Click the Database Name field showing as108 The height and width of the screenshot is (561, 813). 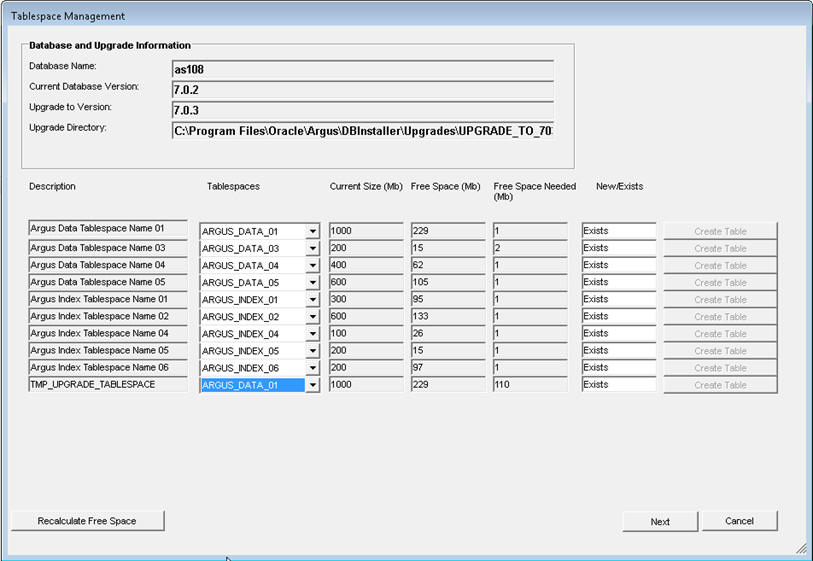tap(363, 69)
